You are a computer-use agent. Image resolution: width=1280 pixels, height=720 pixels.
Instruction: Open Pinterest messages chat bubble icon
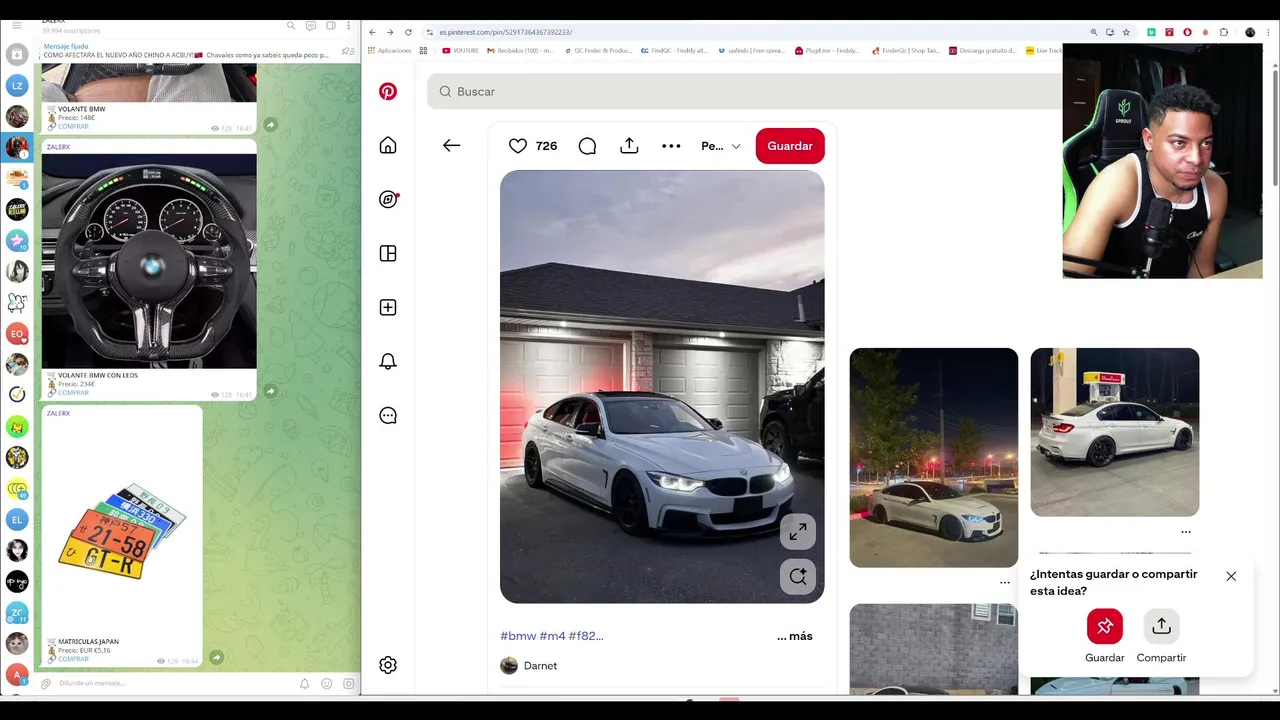(388, 415)
